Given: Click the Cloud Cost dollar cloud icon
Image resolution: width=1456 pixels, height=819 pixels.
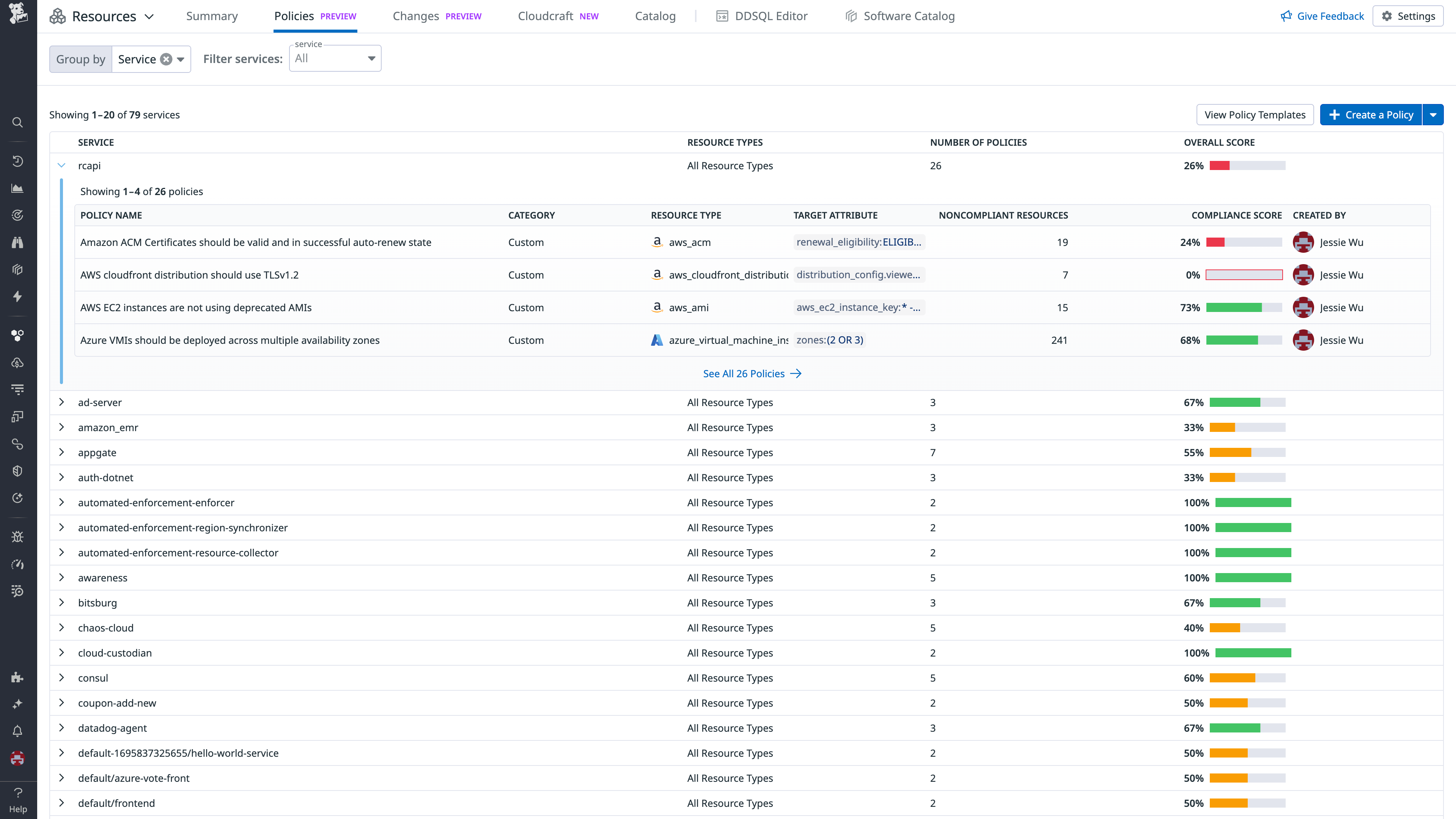Looking at the screenshot, I should click(17, 362).
